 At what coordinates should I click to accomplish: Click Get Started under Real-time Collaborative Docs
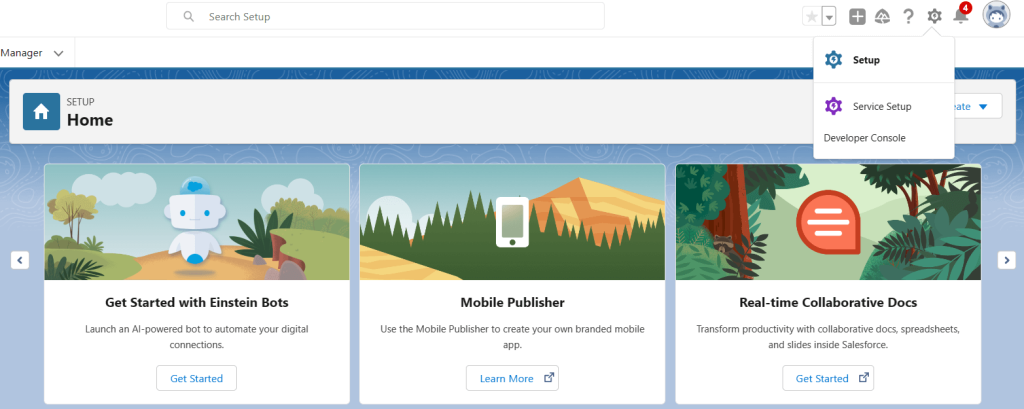828,378
